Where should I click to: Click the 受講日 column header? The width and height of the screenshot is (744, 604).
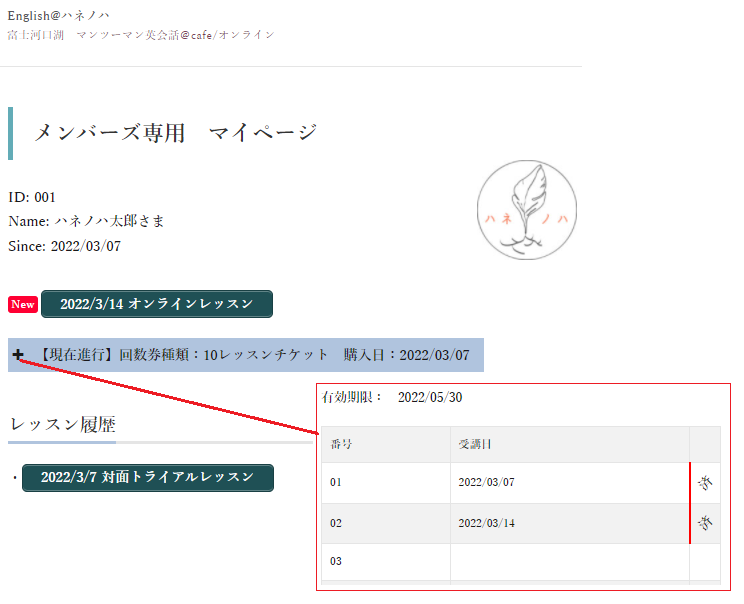coord(474,444)
